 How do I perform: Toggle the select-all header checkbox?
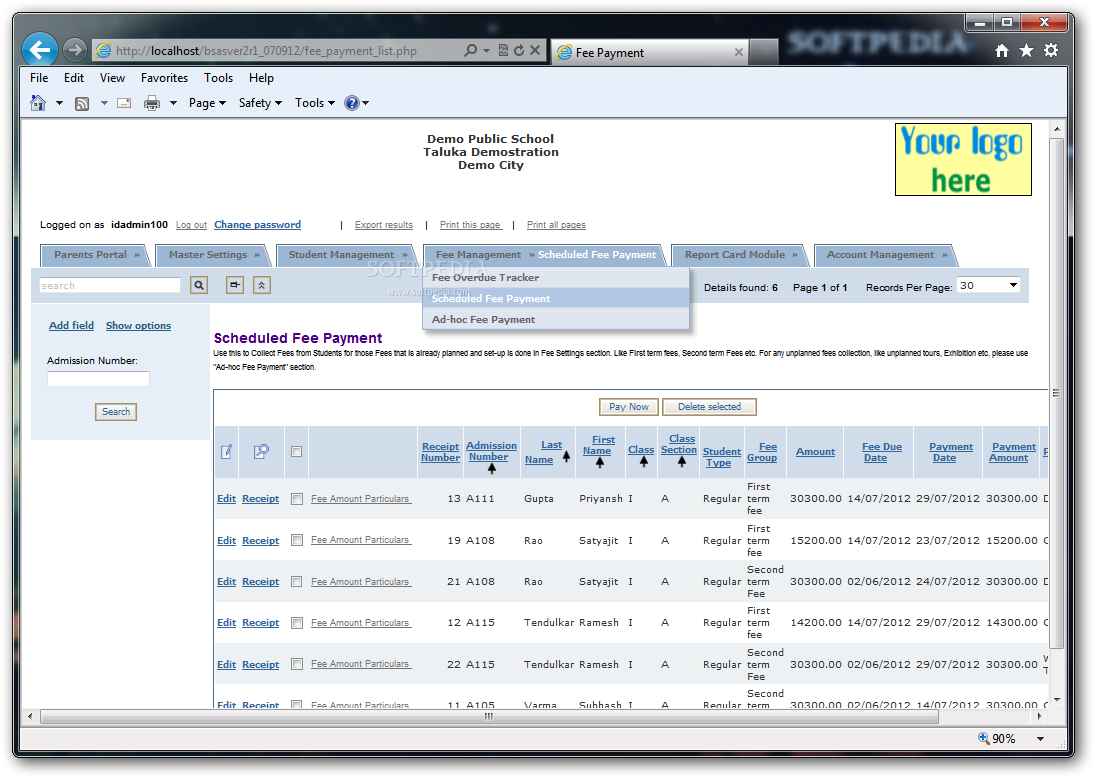[297, 452]
